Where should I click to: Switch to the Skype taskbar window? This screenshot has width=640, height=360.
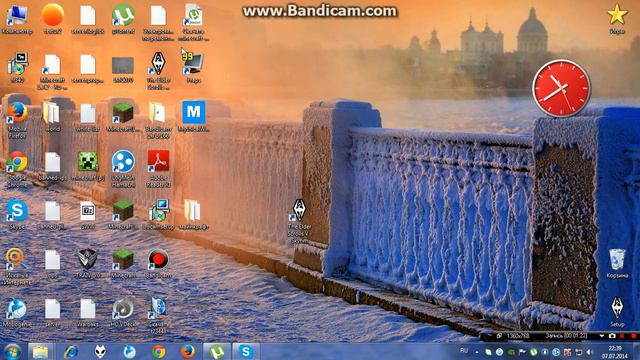[246, 351]
